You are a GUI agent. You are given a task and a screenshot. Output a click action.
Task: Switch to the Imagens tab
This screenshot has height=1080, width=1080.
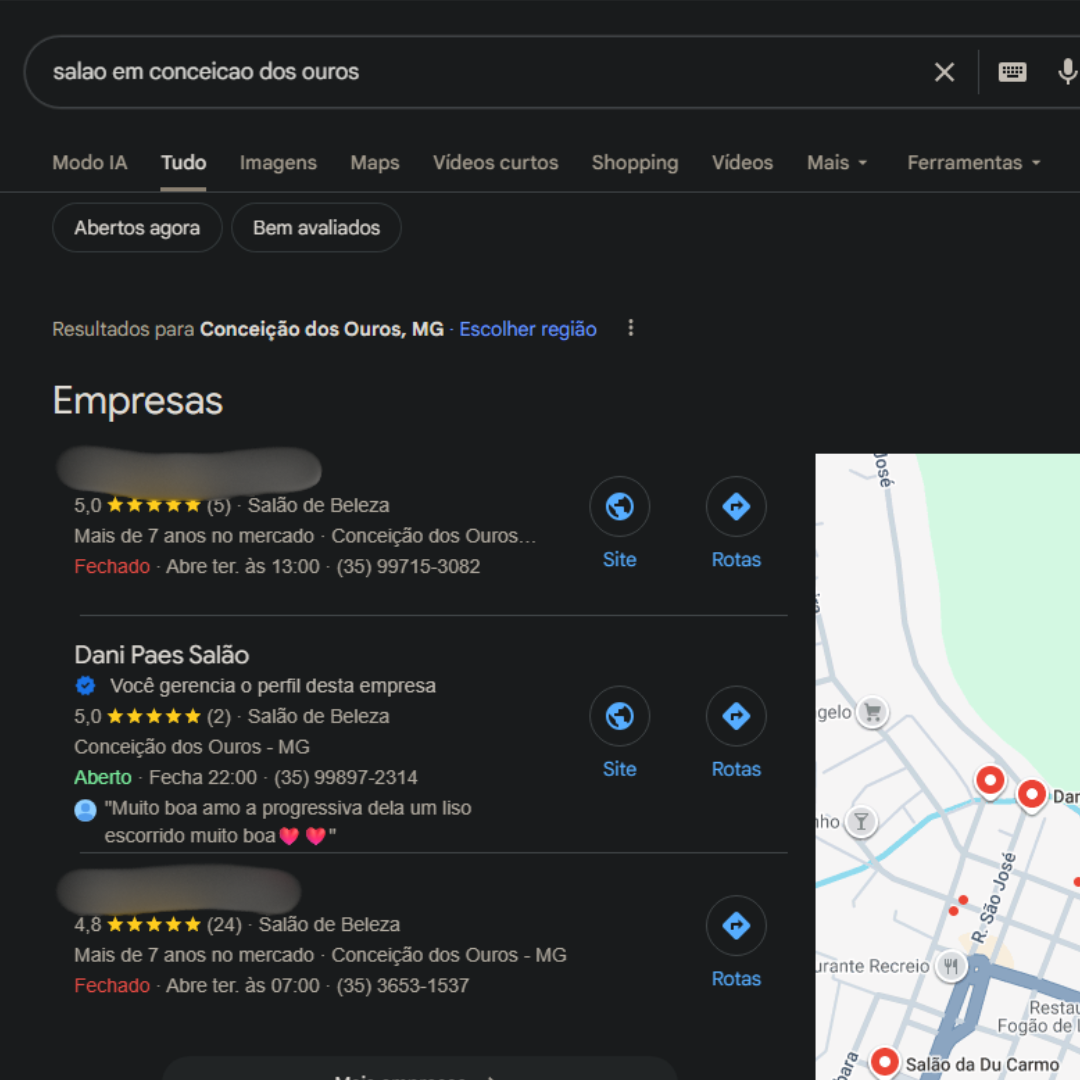(278, 163)
